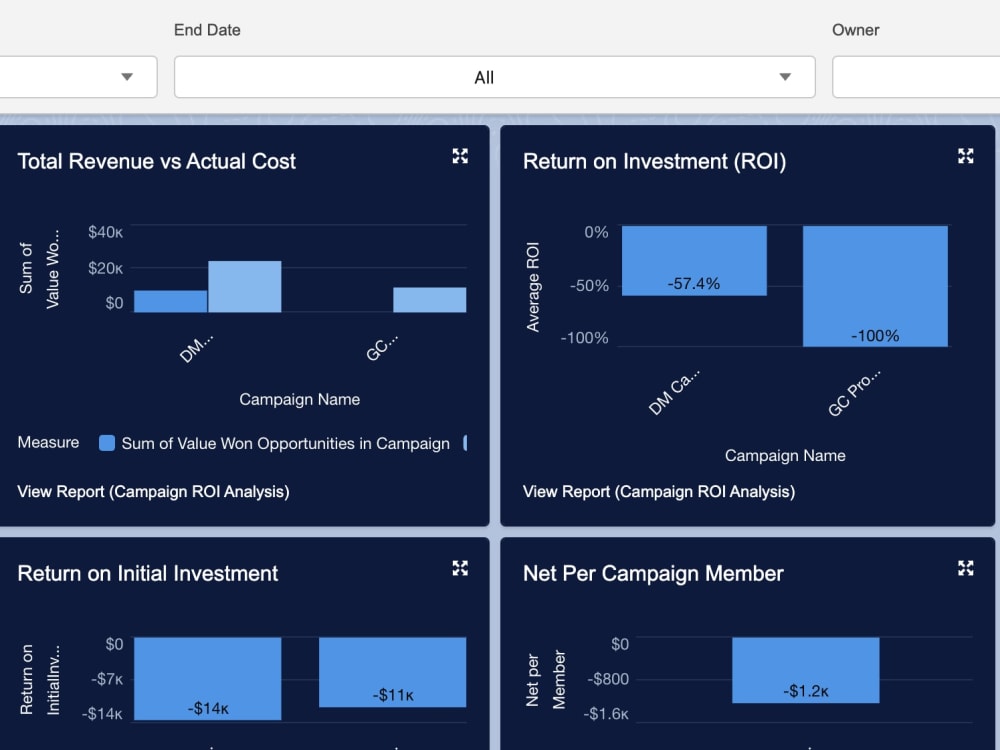The image size is (1000, 750).
Task: Click the second partially hidden legend swatch
Action: pyautogui.click(x=465, y=443)
